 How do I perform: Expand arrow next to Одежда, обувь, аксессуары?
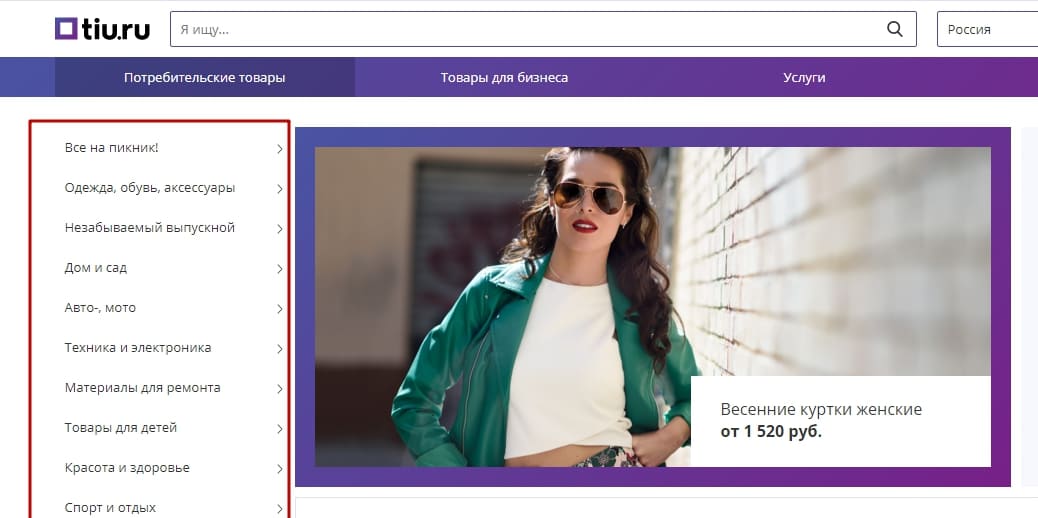(x=280, y=189)
